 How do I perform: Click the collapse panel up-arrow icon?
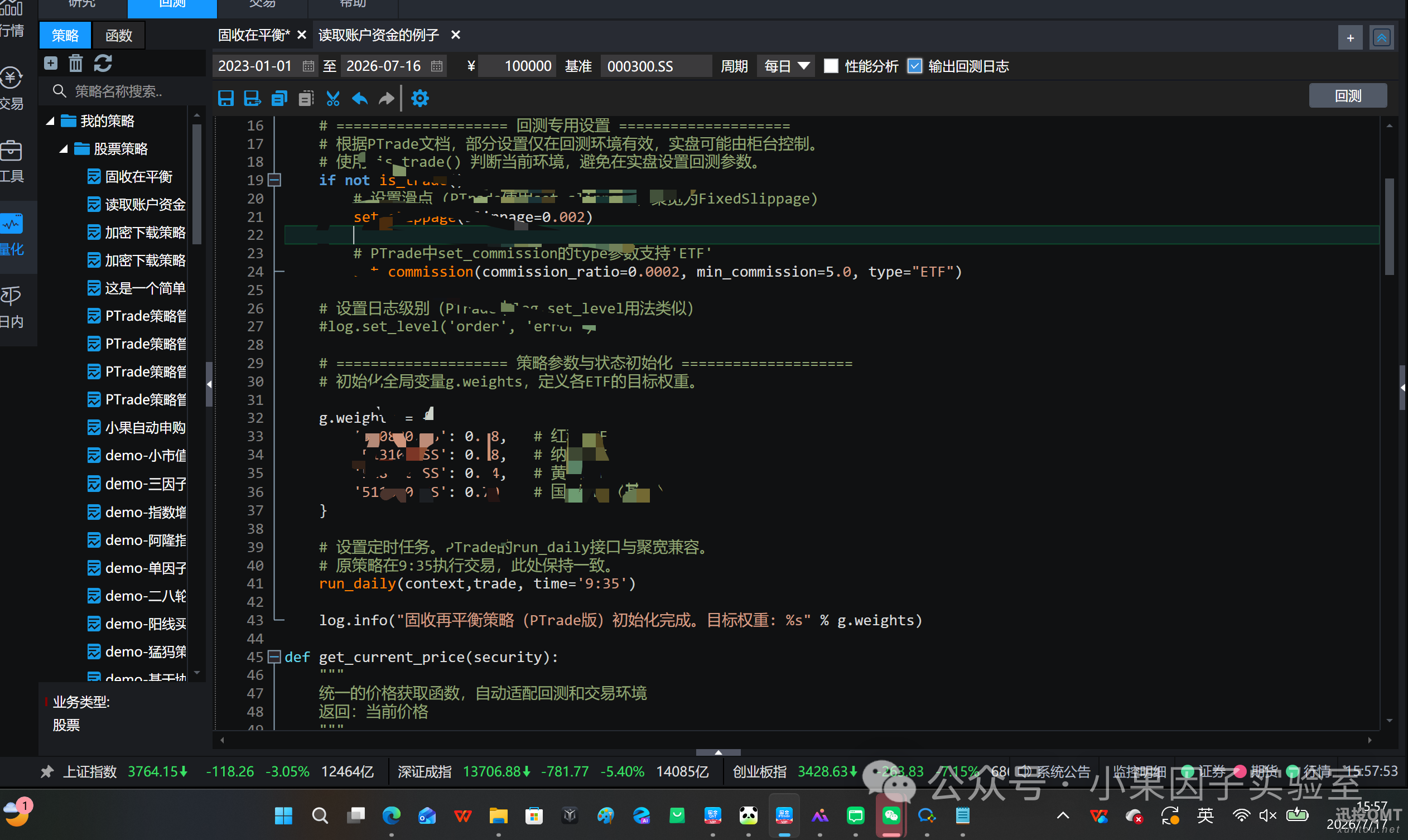point(1381,38)
